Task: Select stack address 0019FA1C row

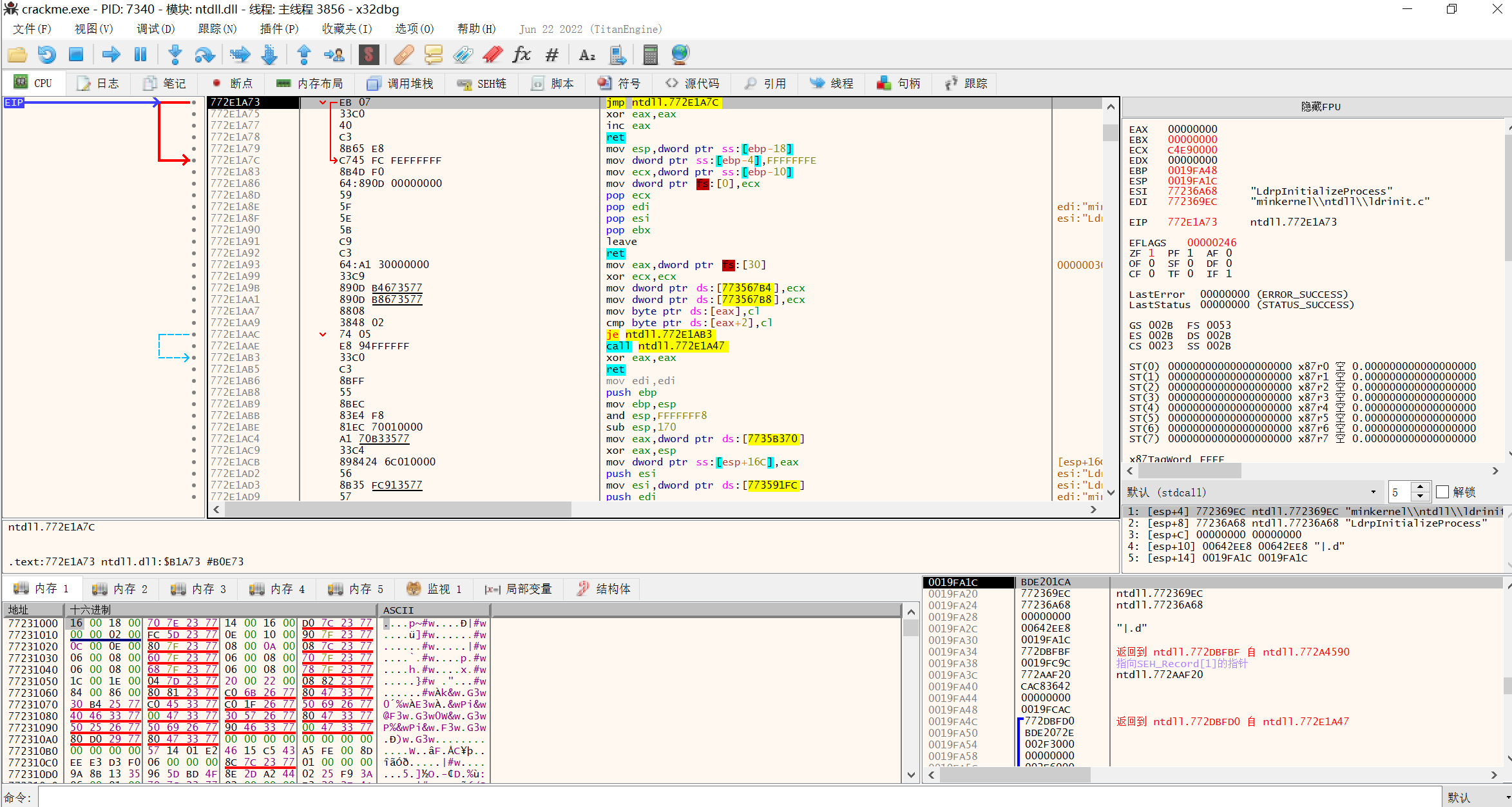Action: pos(1214,582)
